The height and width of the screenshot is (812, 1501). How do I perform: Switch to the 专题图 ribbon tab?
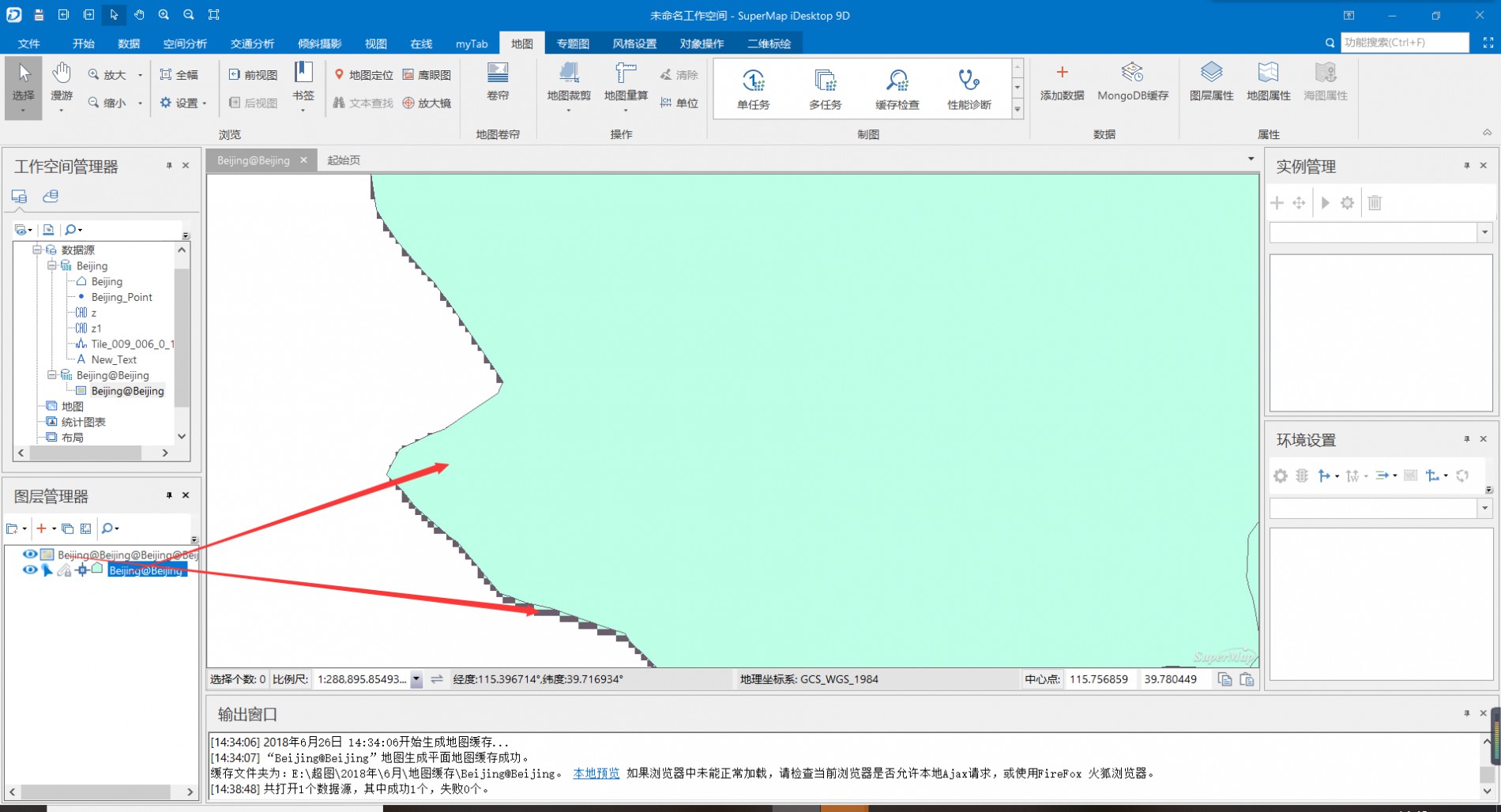click(573, 43)
